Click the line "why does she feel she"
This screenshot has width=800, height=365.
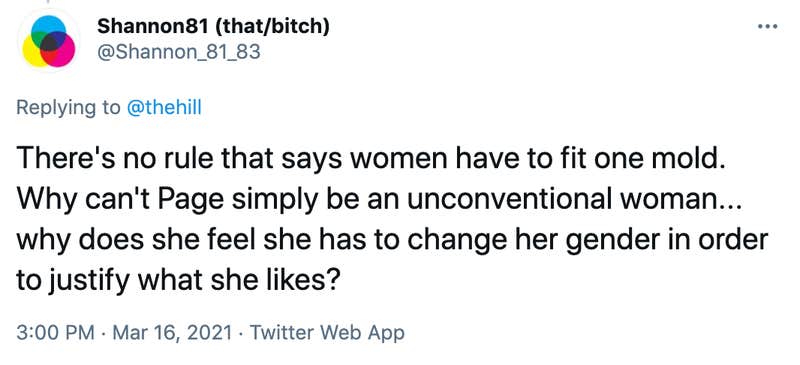click(x=392, y=240)
